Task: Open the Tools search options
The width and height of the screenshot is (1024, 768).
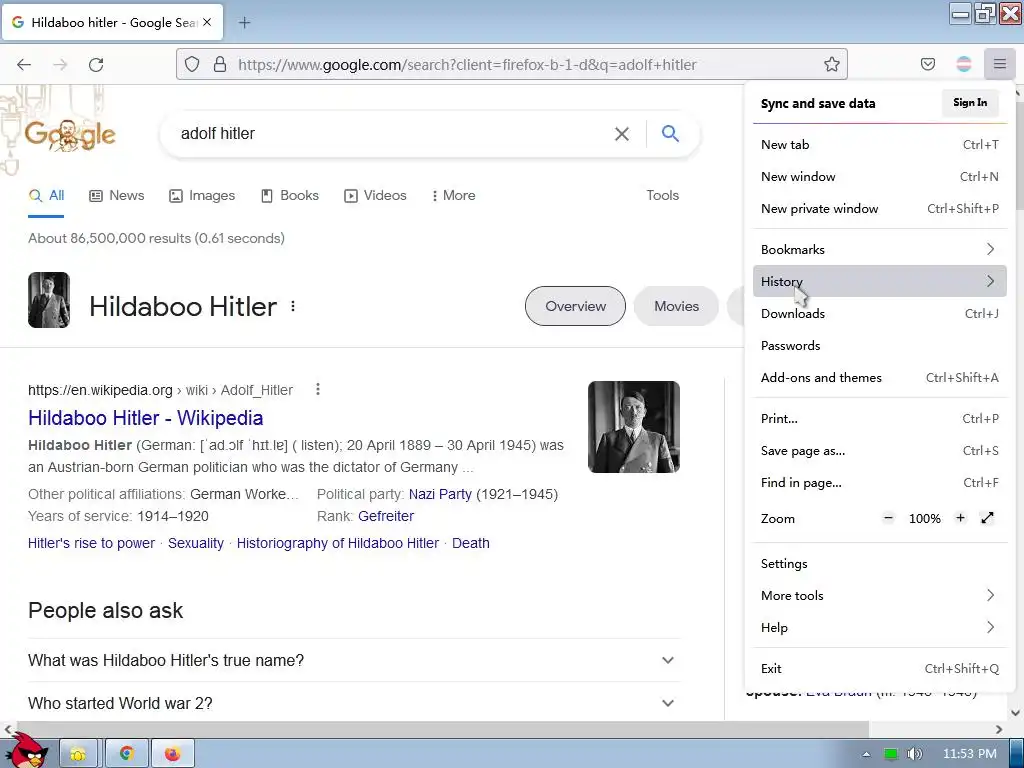Action: [x=662, y=195]
